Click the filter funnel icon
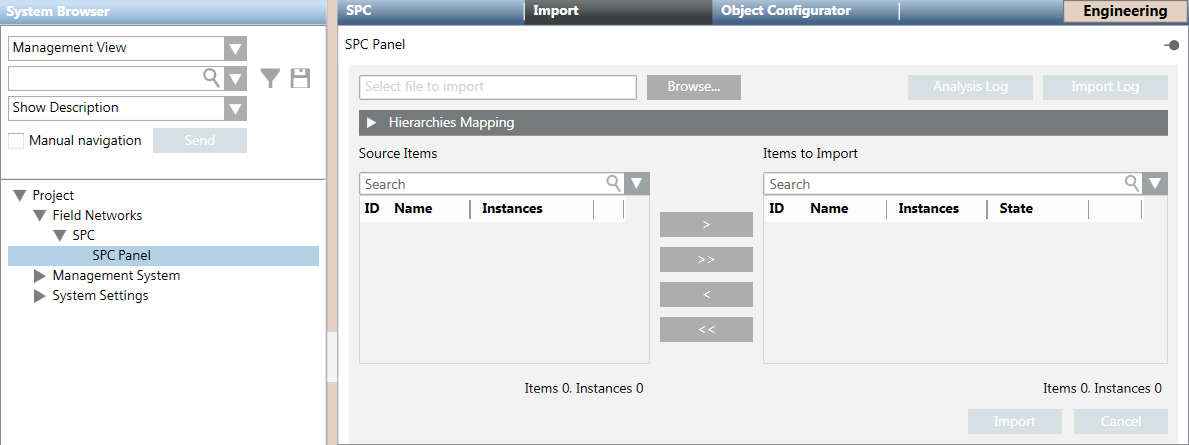This screenshot has width=1189, height=445. [x=270, y=78]
